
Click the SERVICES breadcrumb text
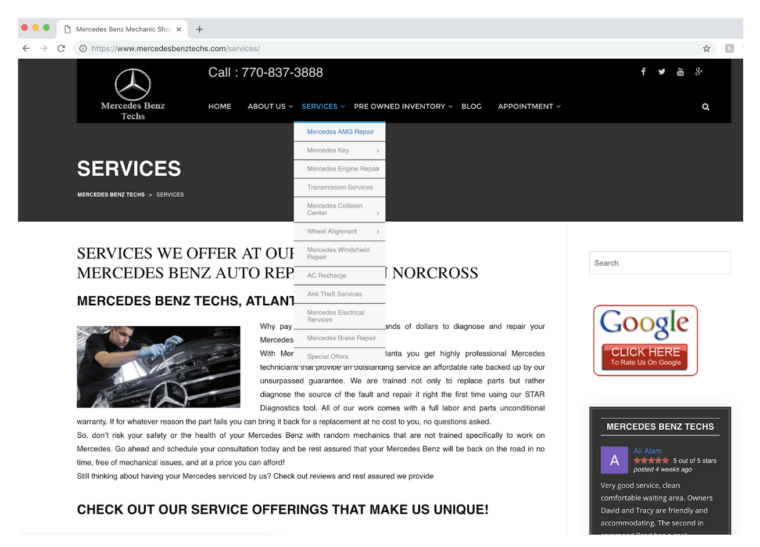coord(170,194)
